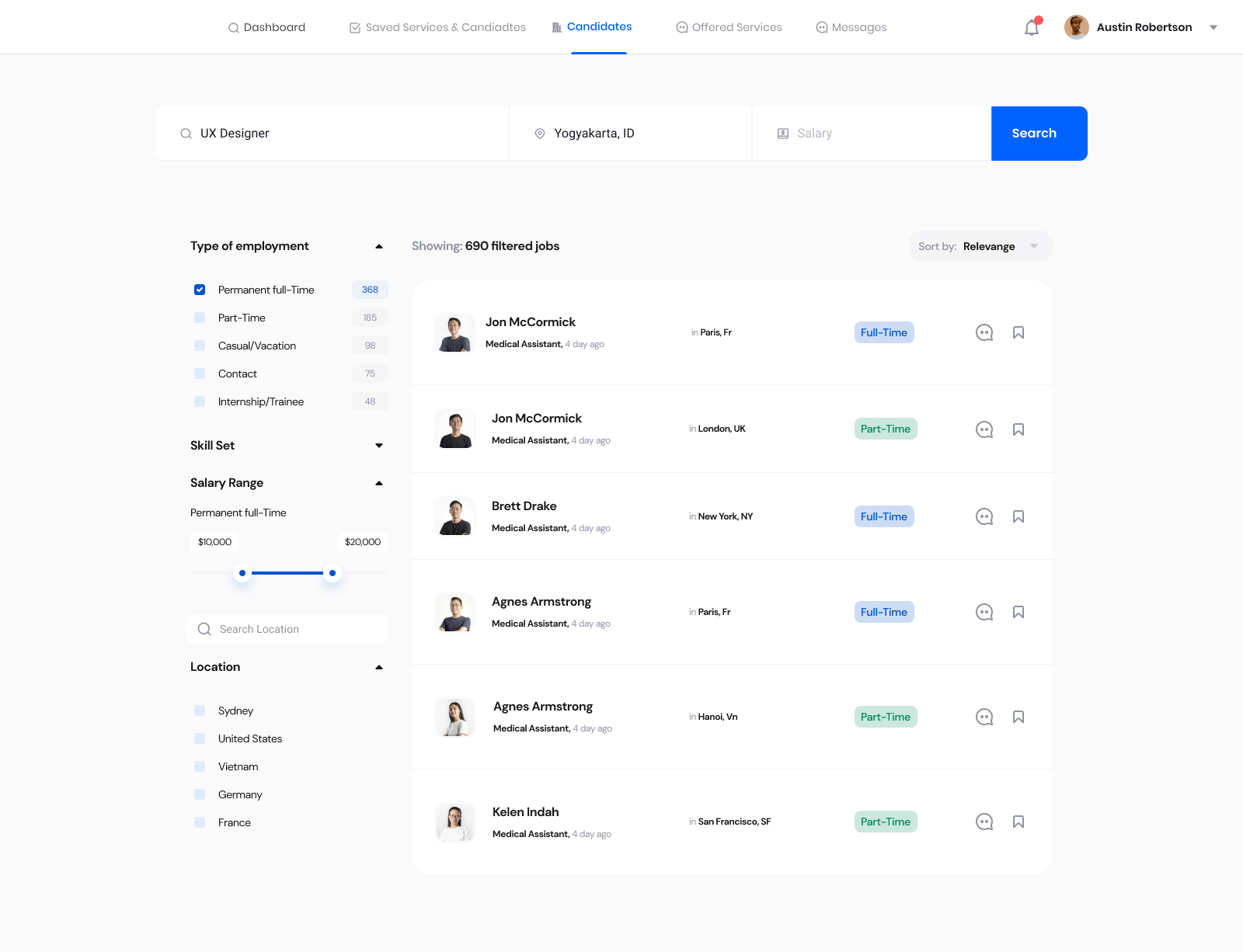This screenshot has width=1243, height=952.
Task: Go to the Dashboard tab
Action: click(x=266, y=27)
